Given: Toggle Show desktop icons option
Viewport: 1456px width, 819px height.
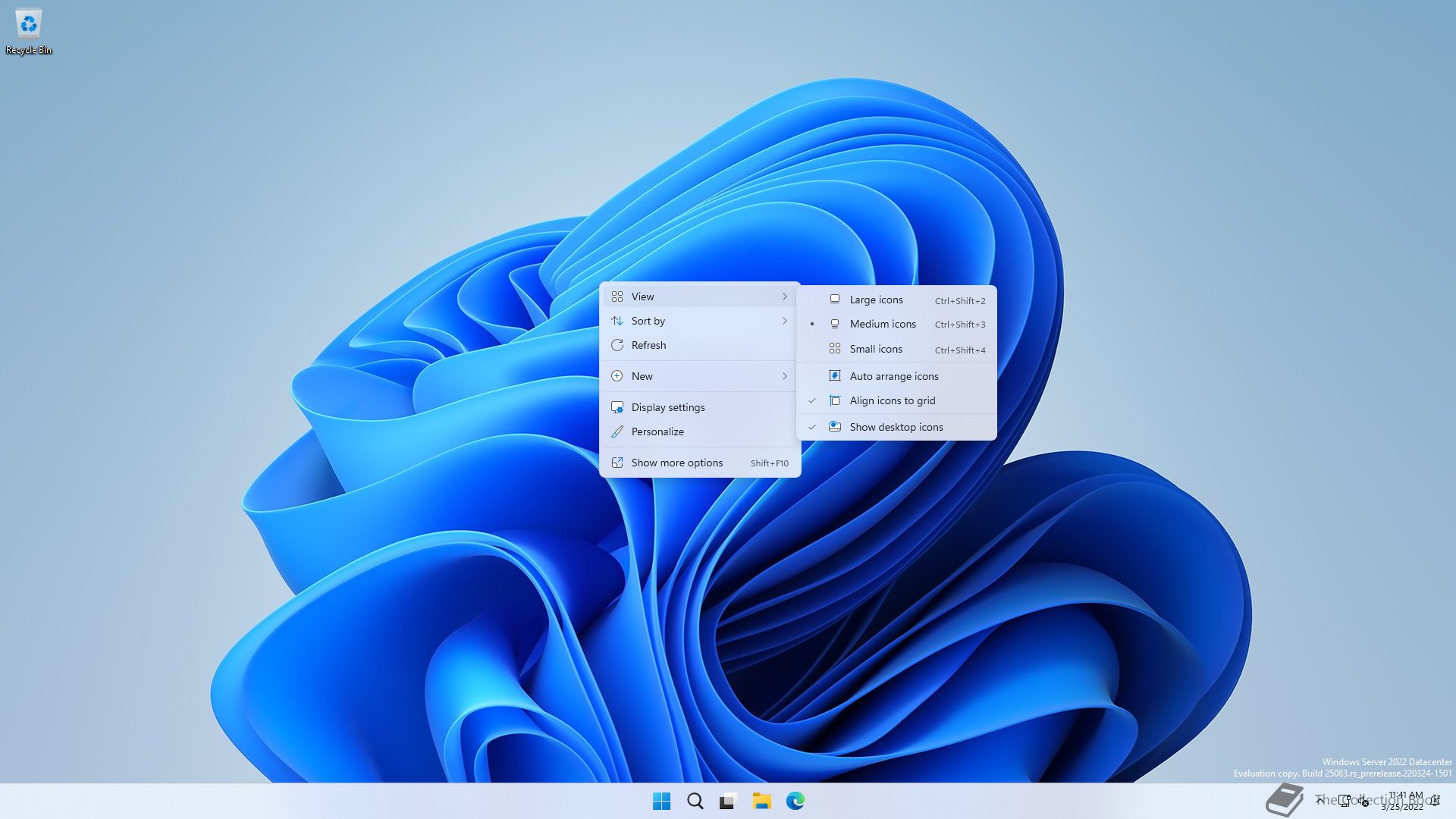Looking at the screenshot, I should click(x=896, y=427).
